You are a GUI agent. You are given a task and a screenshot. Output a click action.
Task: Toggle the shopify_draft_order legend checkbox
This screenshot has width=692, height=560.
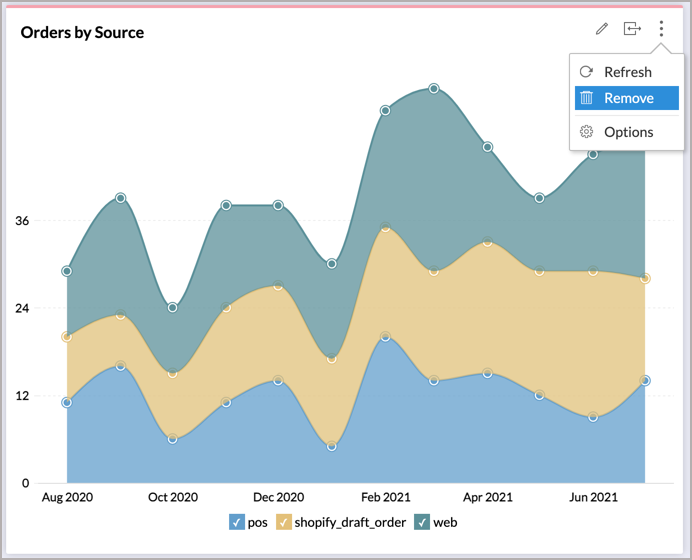[283, 522]
